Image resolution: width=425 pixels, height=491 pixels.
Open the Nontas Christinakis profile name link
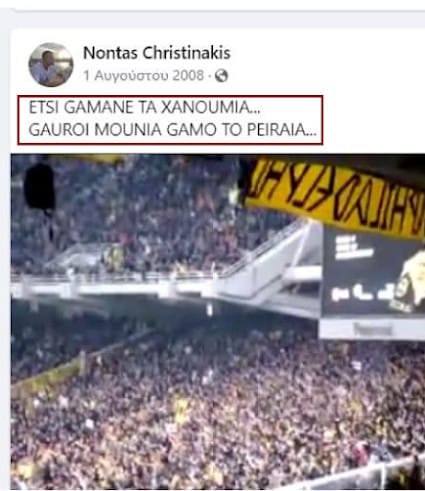click(x=157, y=53)
